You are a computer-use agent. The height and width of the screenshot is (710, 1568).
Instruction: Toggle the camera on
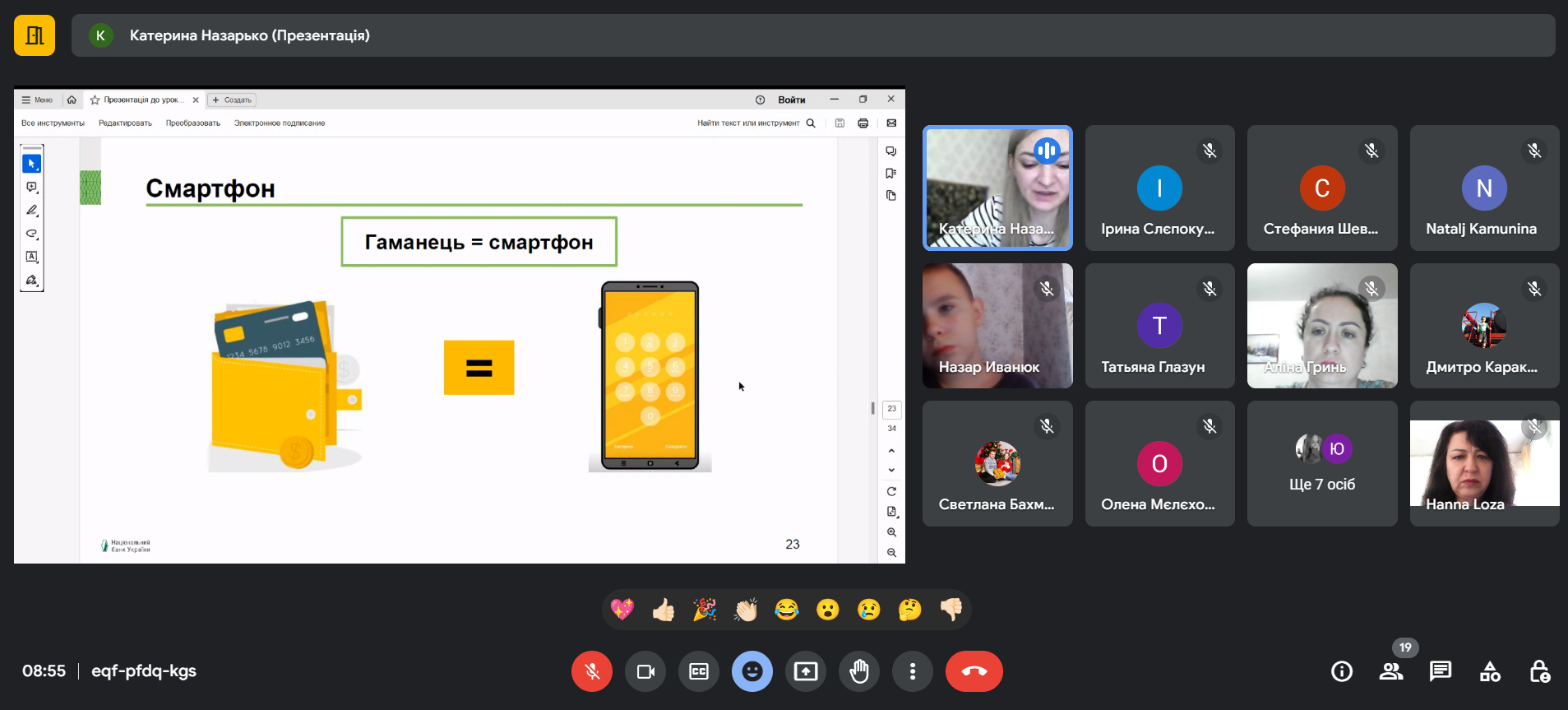click(x=645, y=671)
